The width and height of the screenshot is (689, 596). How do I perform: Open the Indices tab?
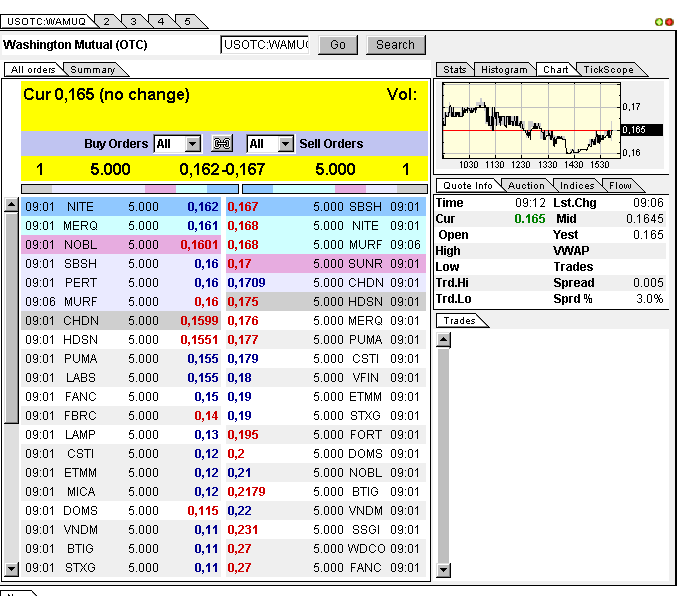pos(577,185)
